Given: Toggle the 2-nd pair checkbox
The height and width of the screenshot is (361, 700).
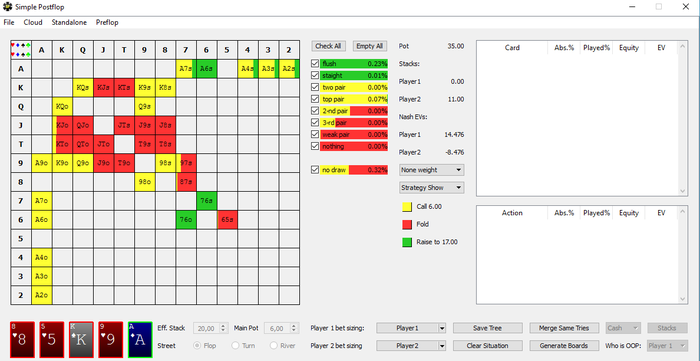Looking at the screenshot, I should 315,111.
